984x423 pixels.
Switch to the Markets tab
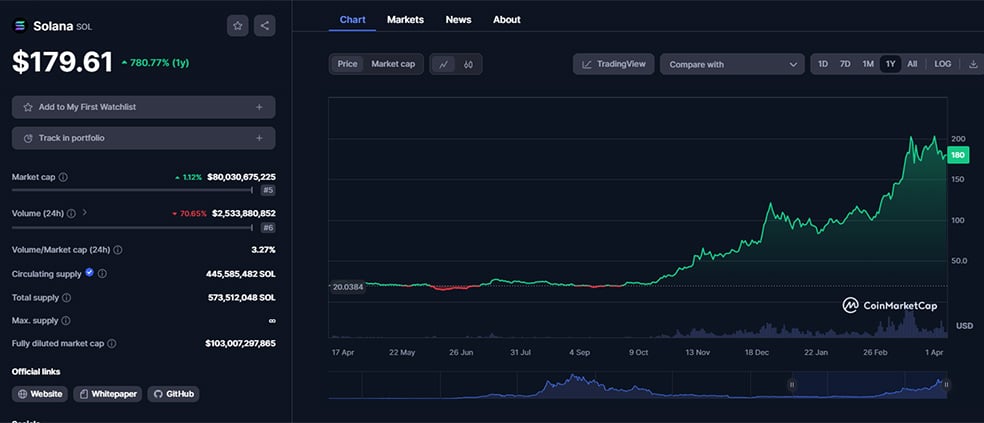(405, 19)
